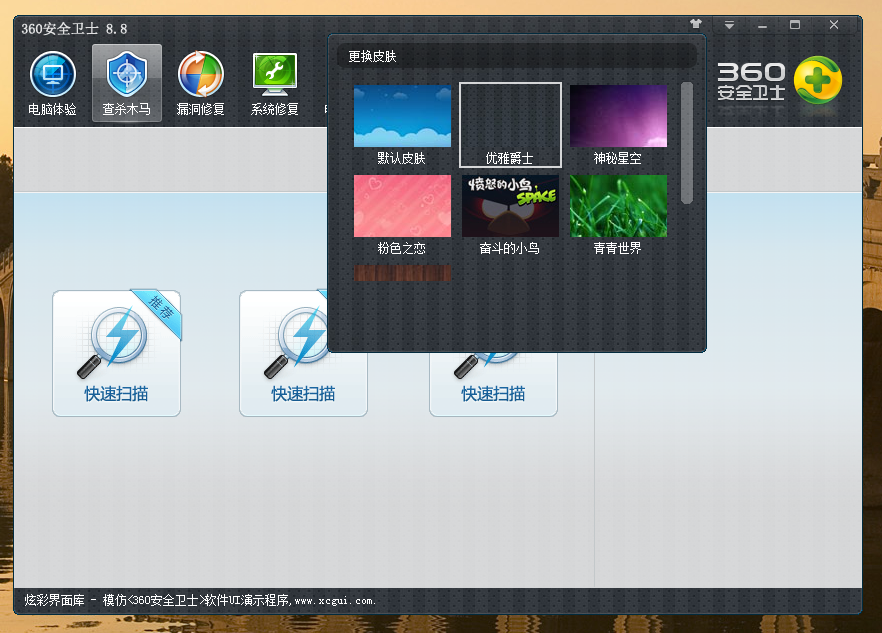882x633 pixels.
Task: Click the skin panel vertical scrollbar
Action: (x=686, y=143)
